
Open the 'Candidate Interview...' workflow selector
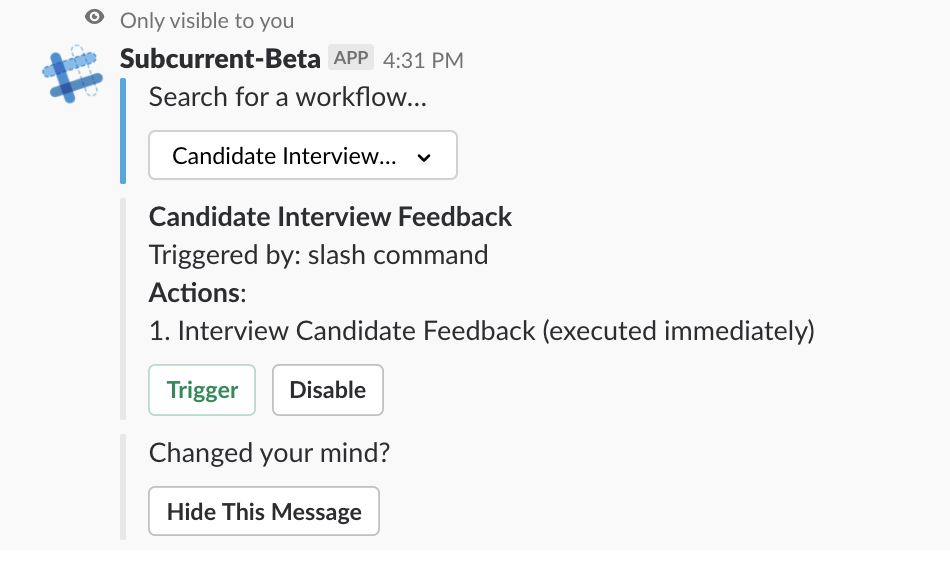303,155
